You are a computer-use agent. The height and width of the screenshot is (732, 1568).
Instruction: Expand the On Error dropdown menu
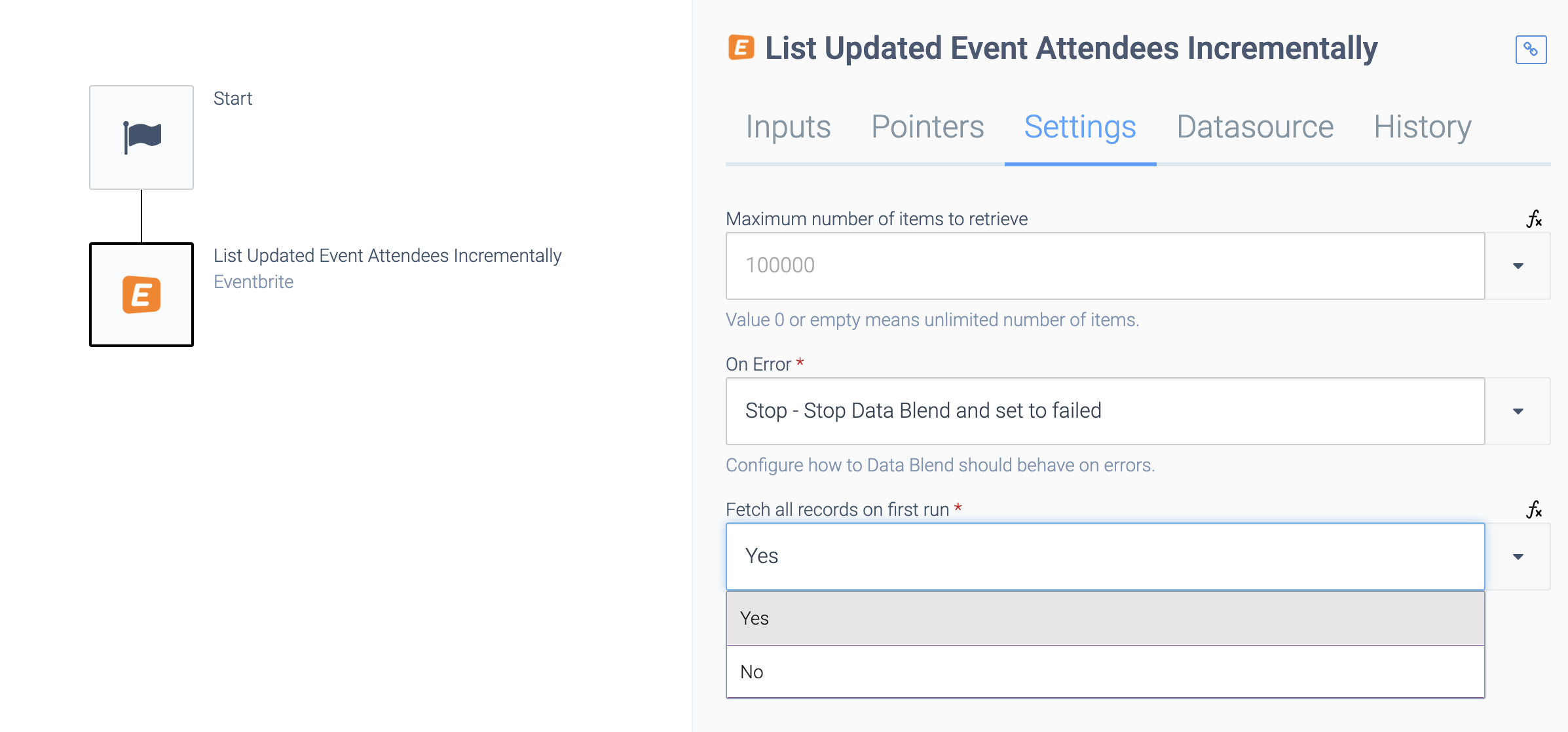coord(1518,411)
